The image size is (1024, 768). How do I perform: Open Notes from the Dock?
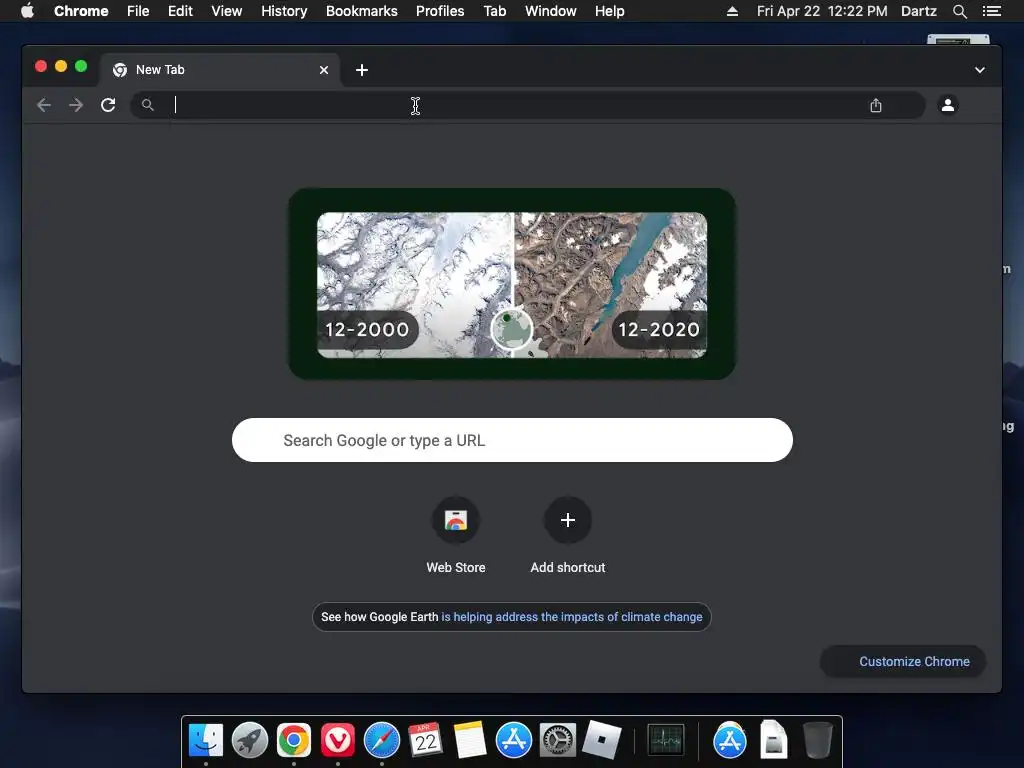(x=470, y=740)
